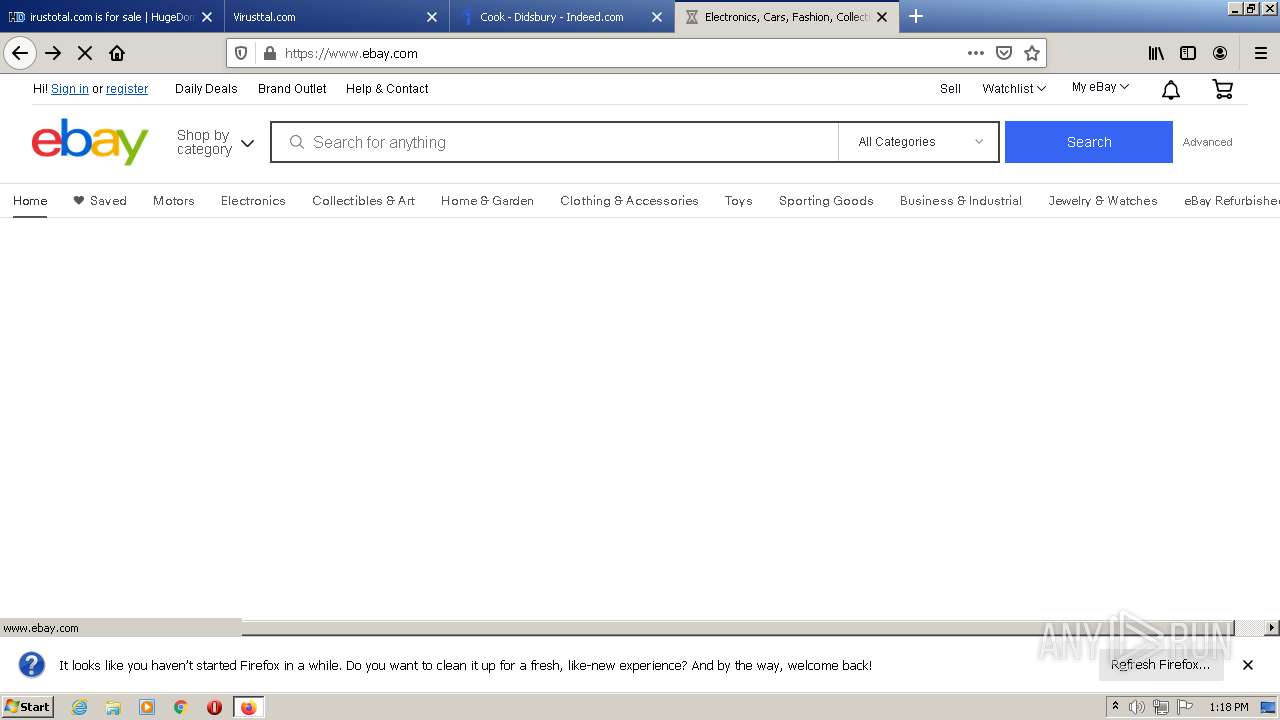Image resolution: width=1280 pixels, height=720 pixels.
Task: Open the Firefox home page icon
Action: click(x=117, y=53)
